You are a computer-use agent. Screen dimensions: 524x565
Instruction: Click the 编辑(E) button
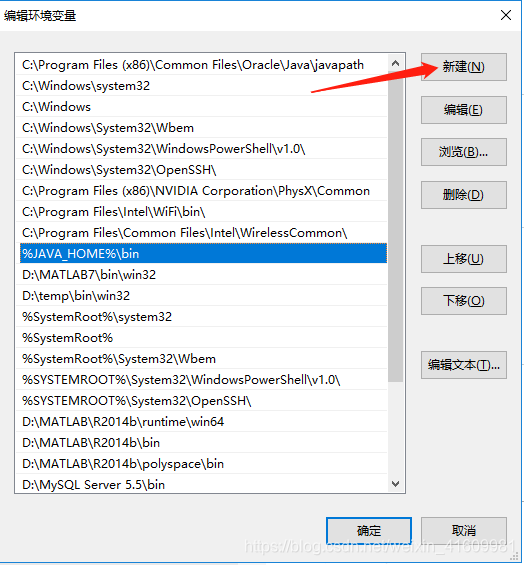click(x=463, y=110)
